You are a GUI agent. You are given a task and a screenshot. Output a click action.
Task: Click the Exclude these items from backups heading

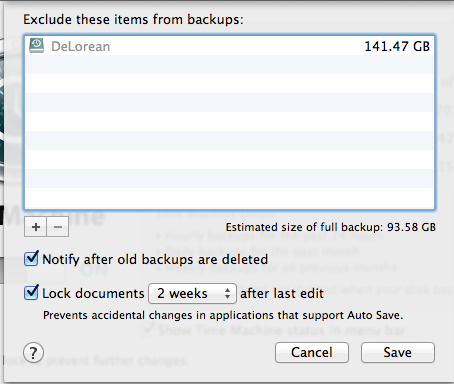(133, 19)
